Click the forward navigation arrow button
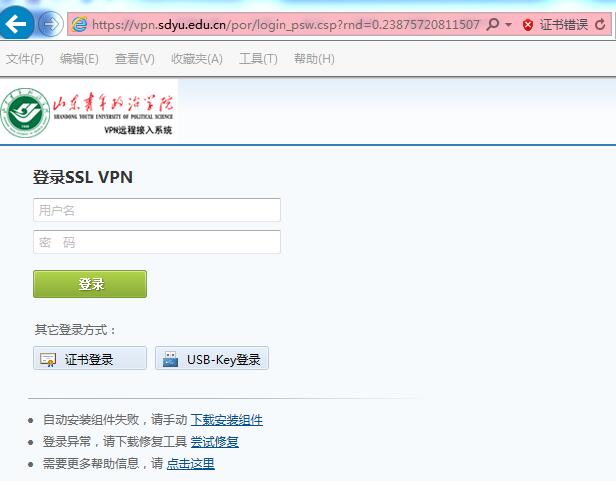This screenshot has height=481, width=616. (51, 24)
